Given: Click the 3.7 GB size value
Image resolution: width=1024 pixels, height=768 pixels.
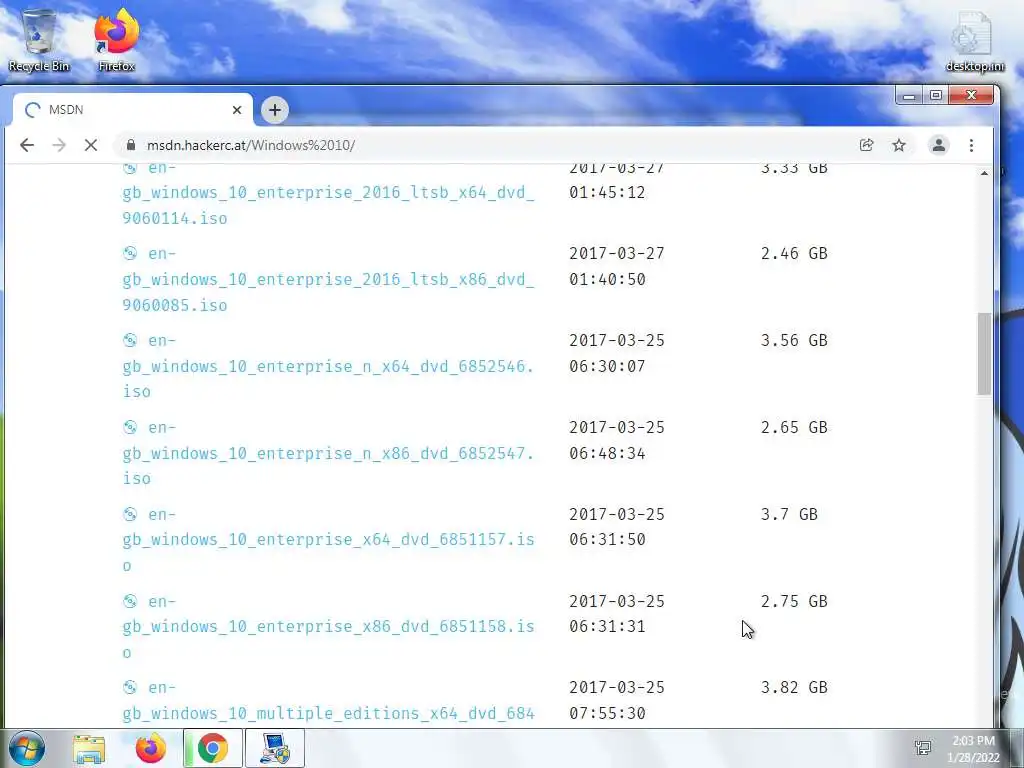Looking at the screenshot, I should coord(789,514).
